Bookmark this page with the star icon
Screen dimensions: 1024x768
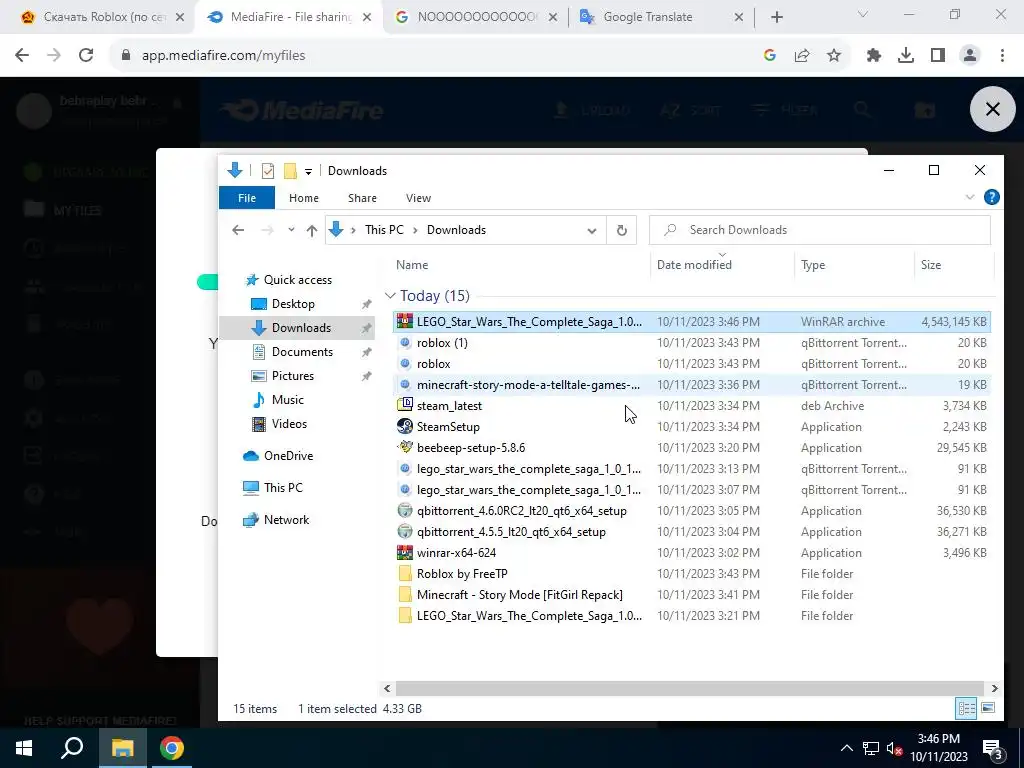834,56
